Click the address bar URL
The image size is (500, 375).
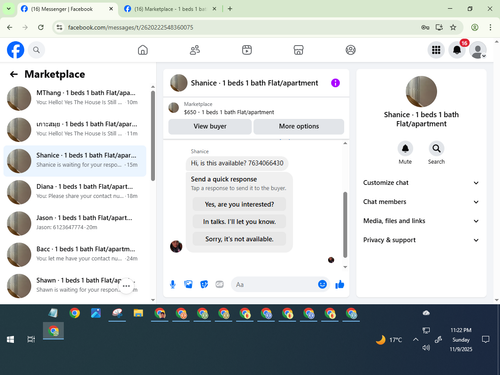(x=130, y=27)
